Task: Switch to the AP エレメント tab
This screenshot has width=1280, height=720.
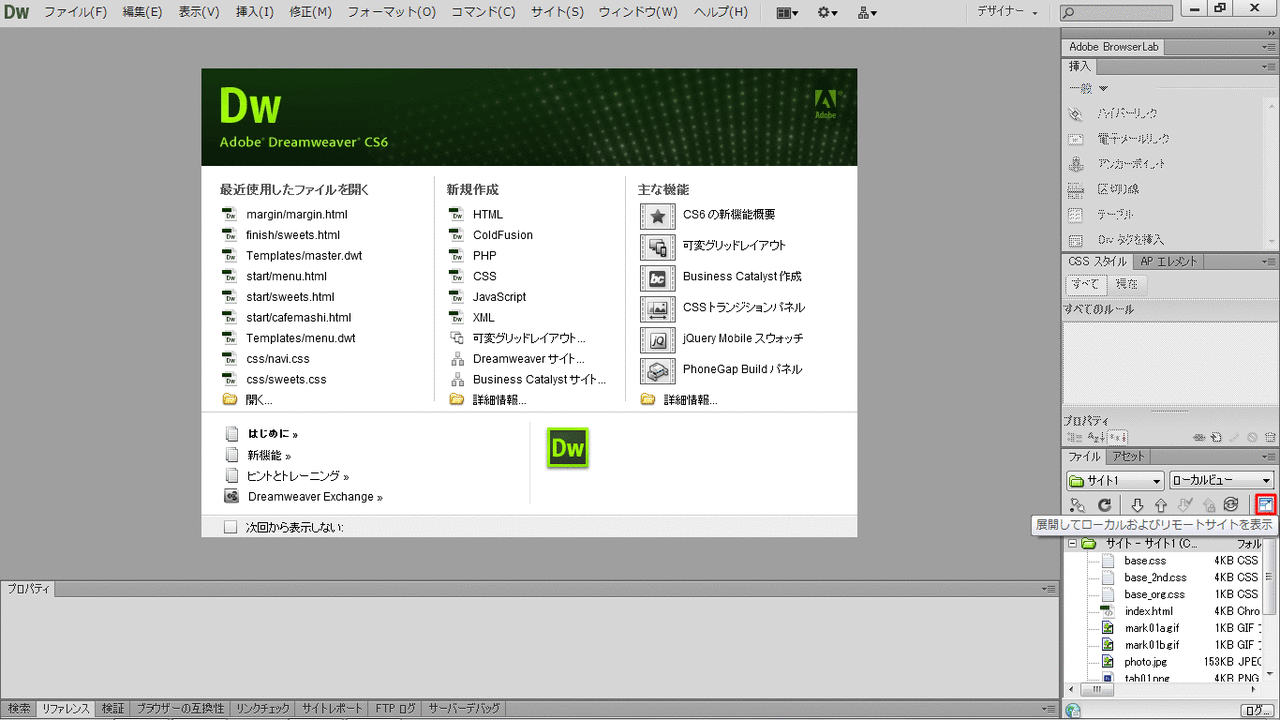Action: point(1170,262)
